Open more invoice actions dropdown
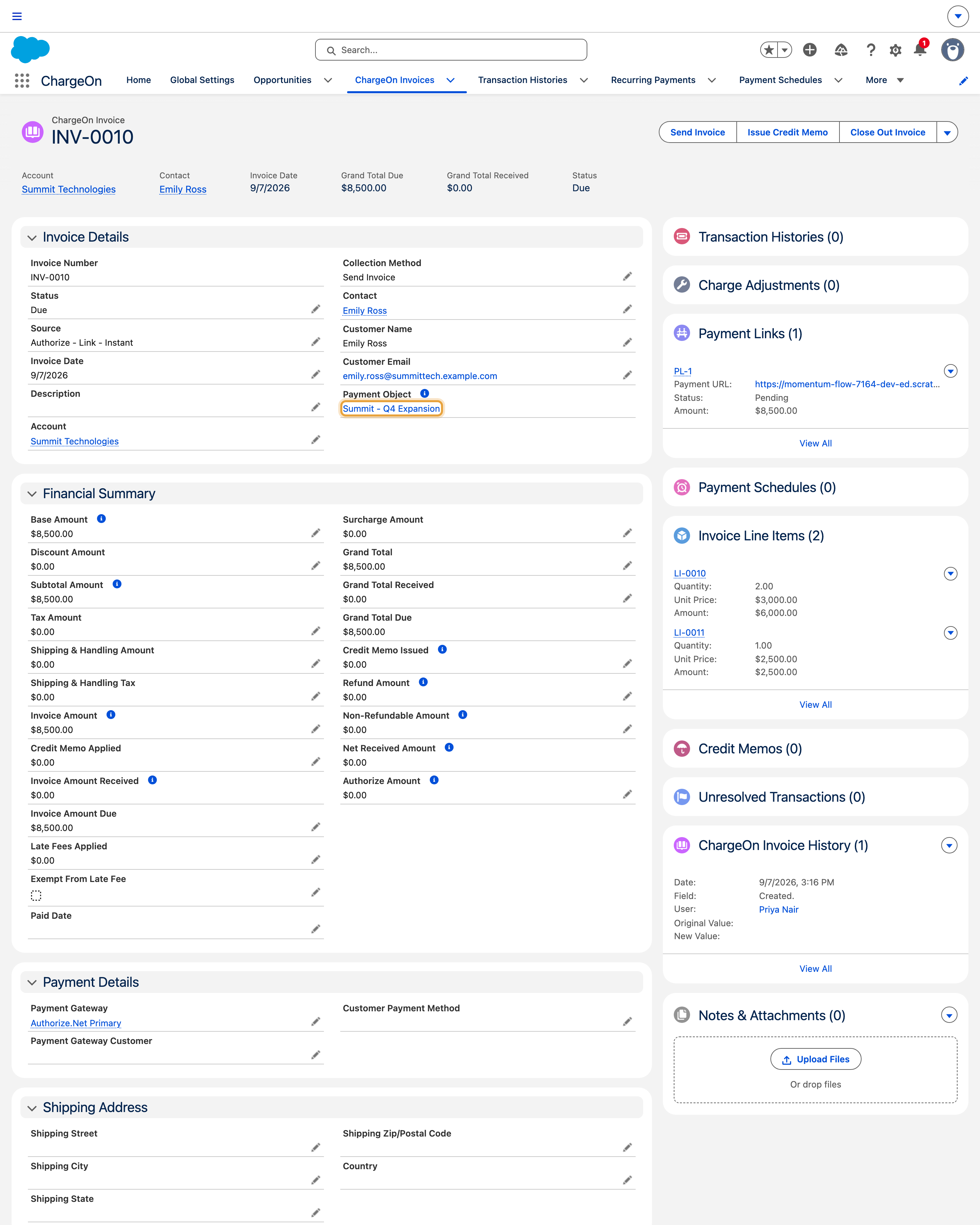Screen dimensions: 980x1225 947,132
